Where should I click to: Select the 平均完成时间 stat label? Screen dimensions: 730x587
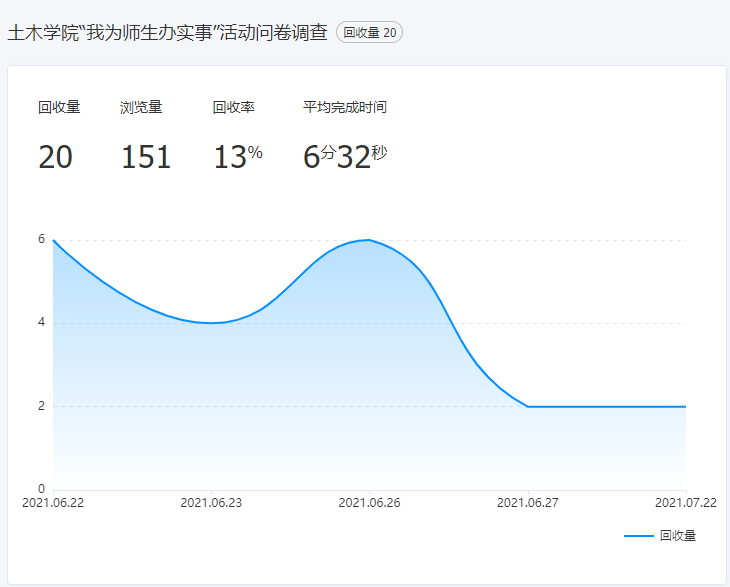(x=344, y=107)
